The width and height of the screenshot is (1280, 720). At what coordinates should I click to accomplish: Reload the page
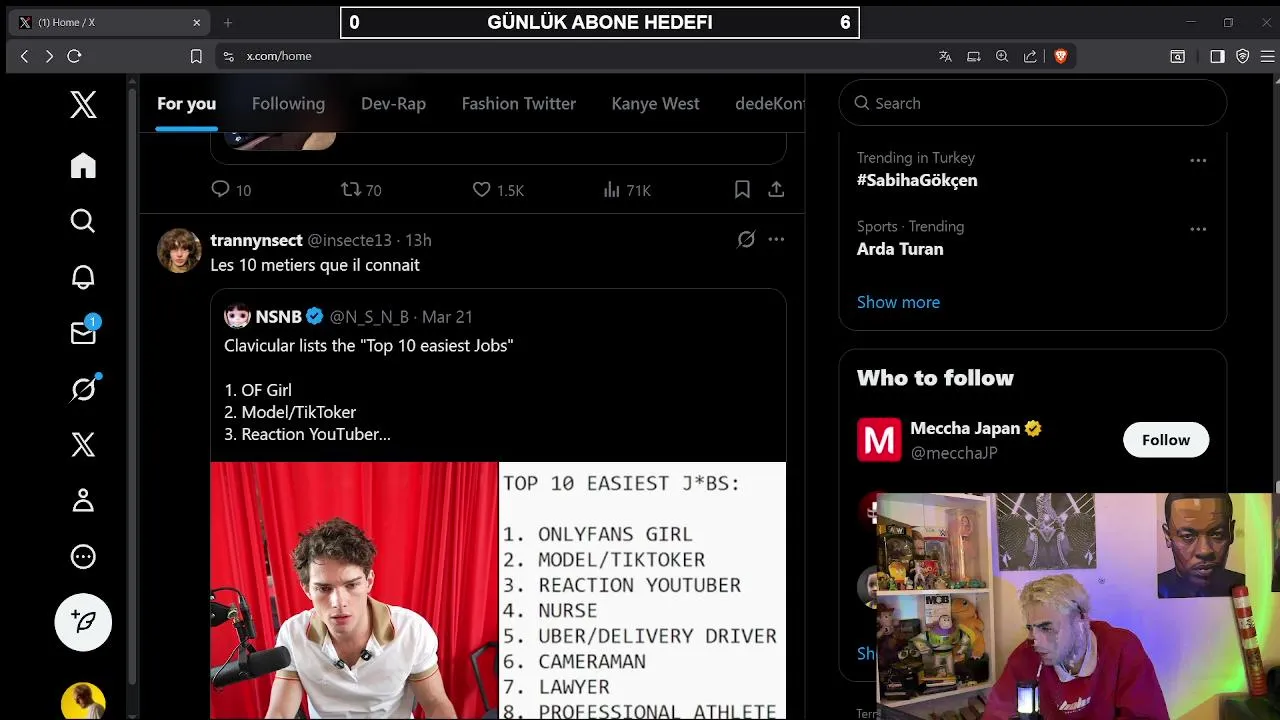click(x=74, y=56)
